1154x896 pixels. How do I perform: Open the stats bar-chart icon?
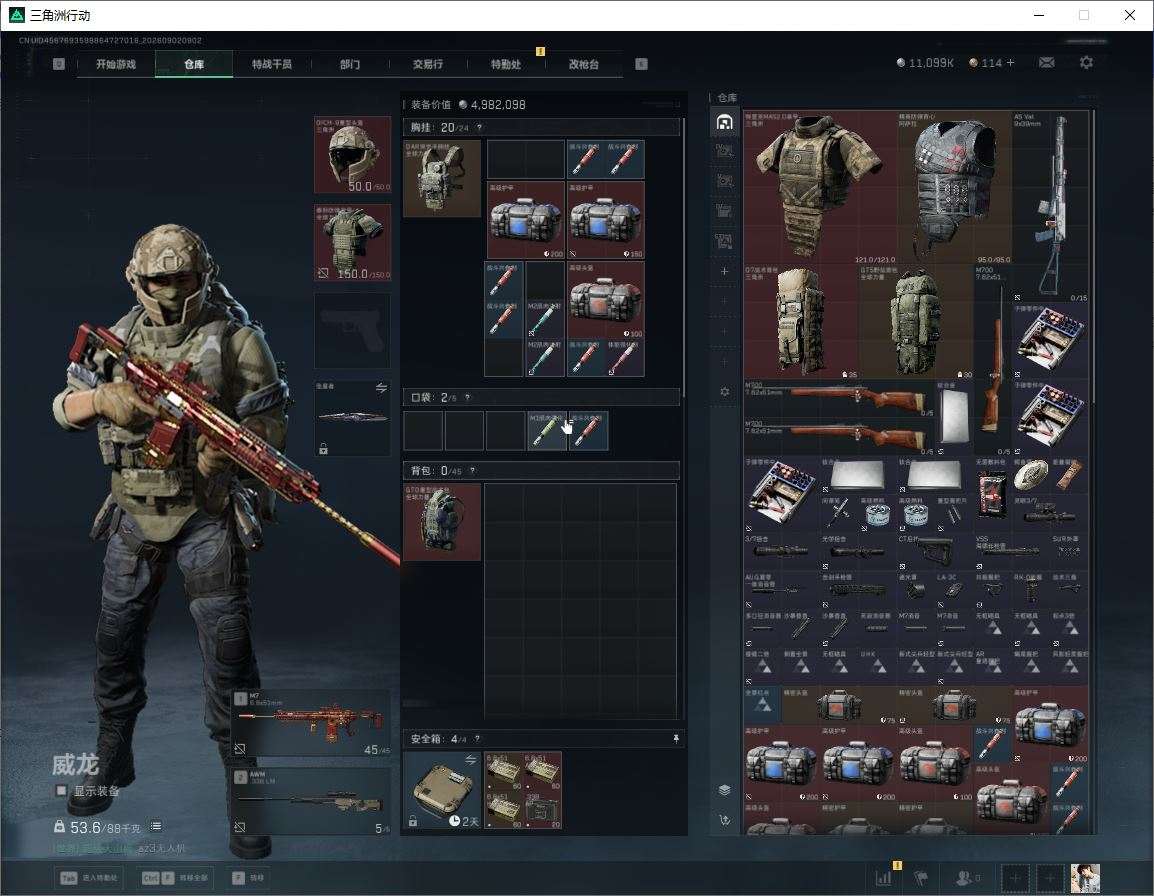[x=883, y=878]
